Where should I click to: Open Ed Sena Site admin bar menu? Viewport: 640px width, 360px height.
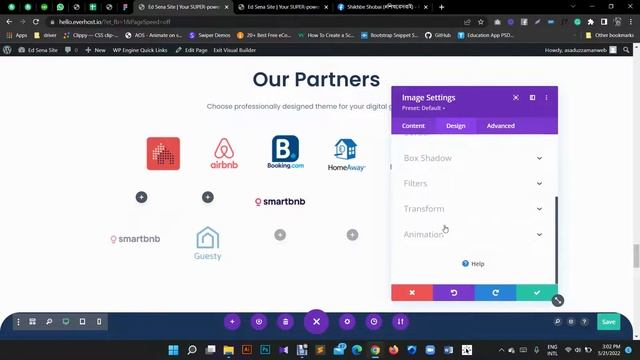38,50
